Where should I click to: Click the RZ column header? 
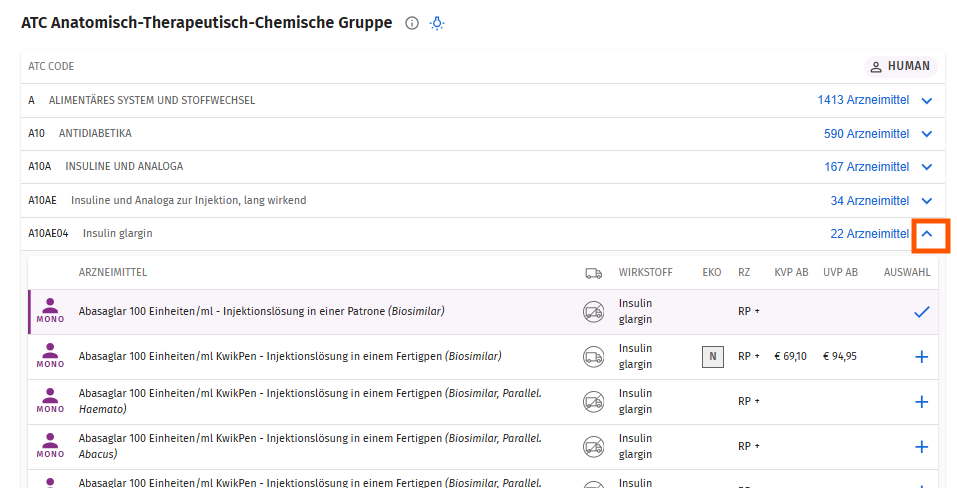pos(744,273)
